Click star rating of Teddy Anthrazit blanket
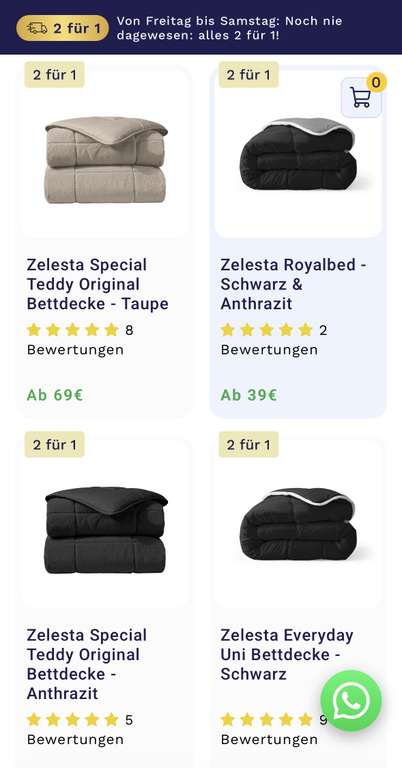The image size is (402, 768). point(72,720)
